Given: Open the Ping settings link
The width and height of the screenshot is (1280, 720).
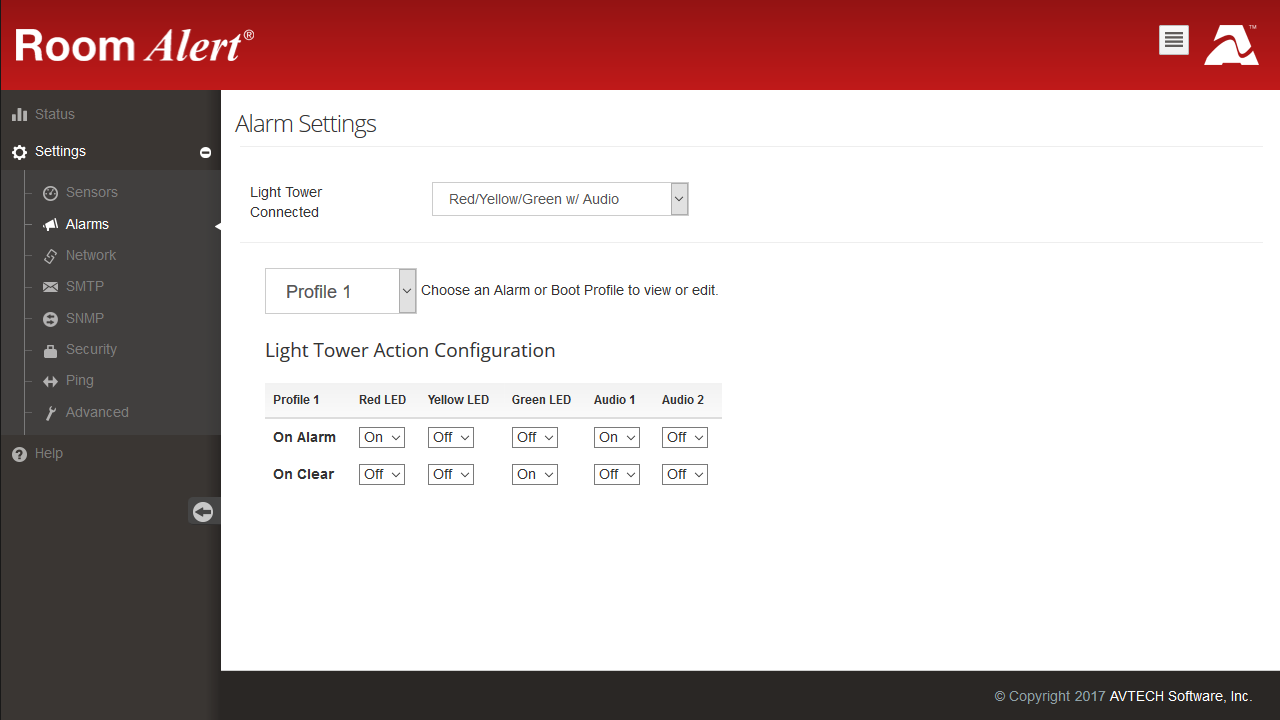Looking at the screenshot, I should [x=79, y=380].
